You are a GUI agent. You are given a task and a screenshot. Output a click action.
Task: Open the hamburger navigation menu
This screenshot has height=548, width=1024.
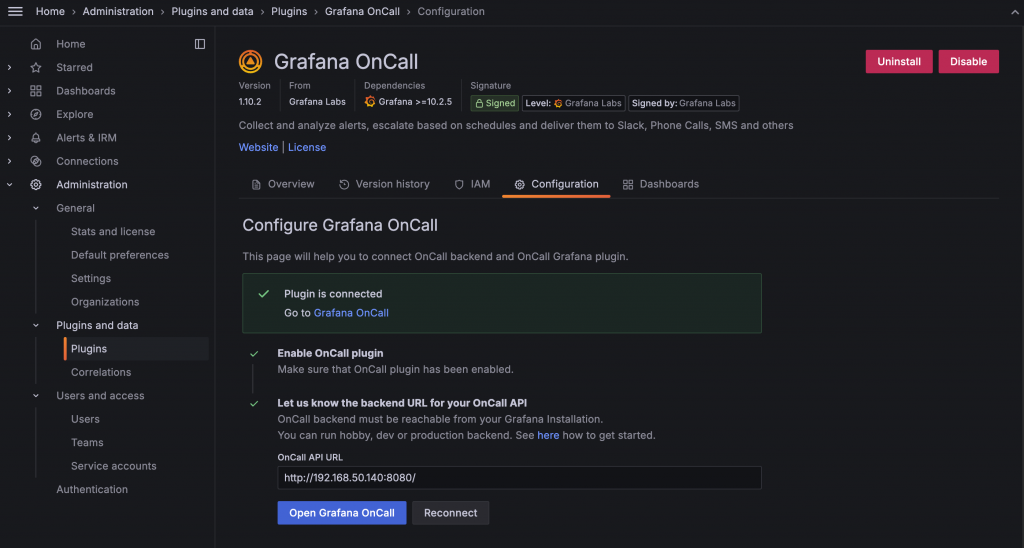coord(15,12)
